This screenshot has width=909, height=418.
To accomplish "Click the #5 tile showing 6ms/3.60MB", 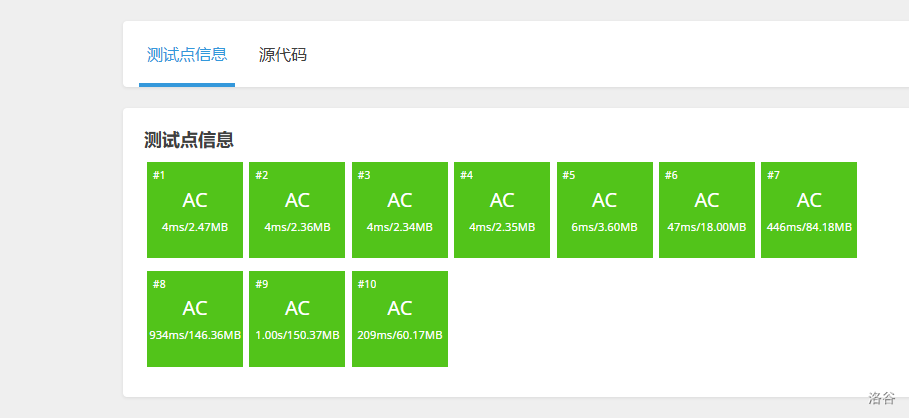I will coord(604,209).
